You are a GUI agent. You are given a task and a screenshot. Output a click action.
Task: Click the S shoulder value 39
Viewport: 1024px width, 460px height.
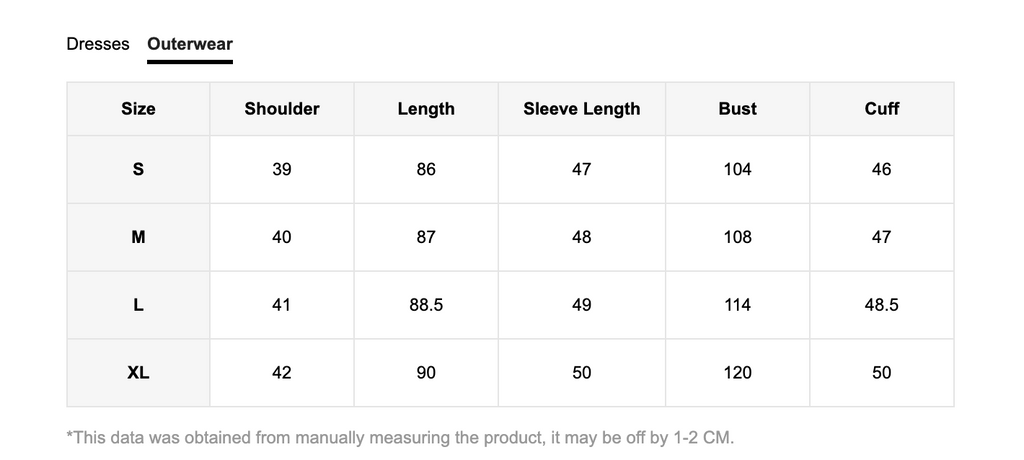pos(282,169)
